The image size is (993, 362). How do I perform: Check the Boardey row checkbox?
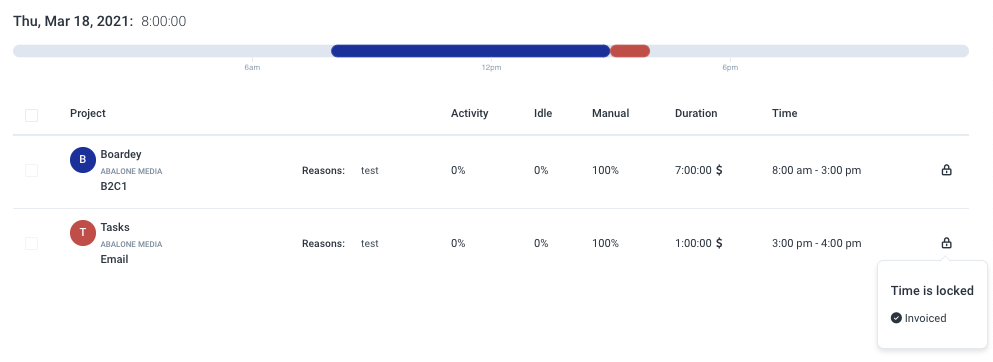[x=32, y=170]
